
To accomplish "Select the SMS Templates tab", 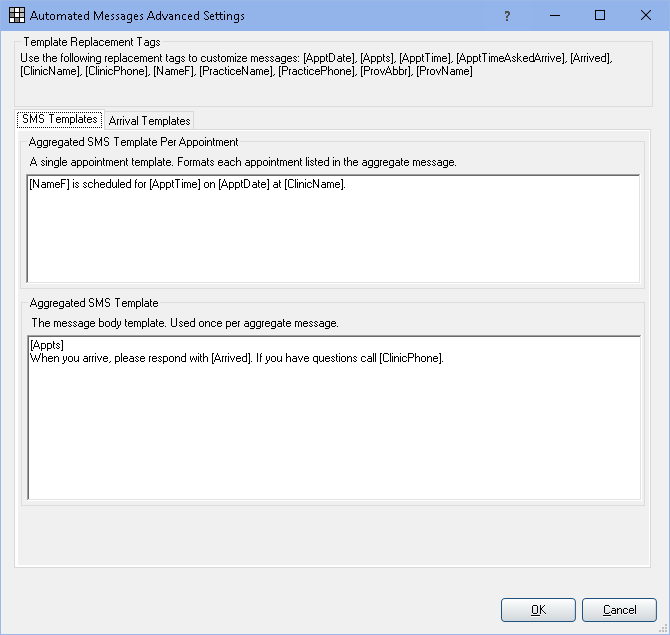I will 60,119.
